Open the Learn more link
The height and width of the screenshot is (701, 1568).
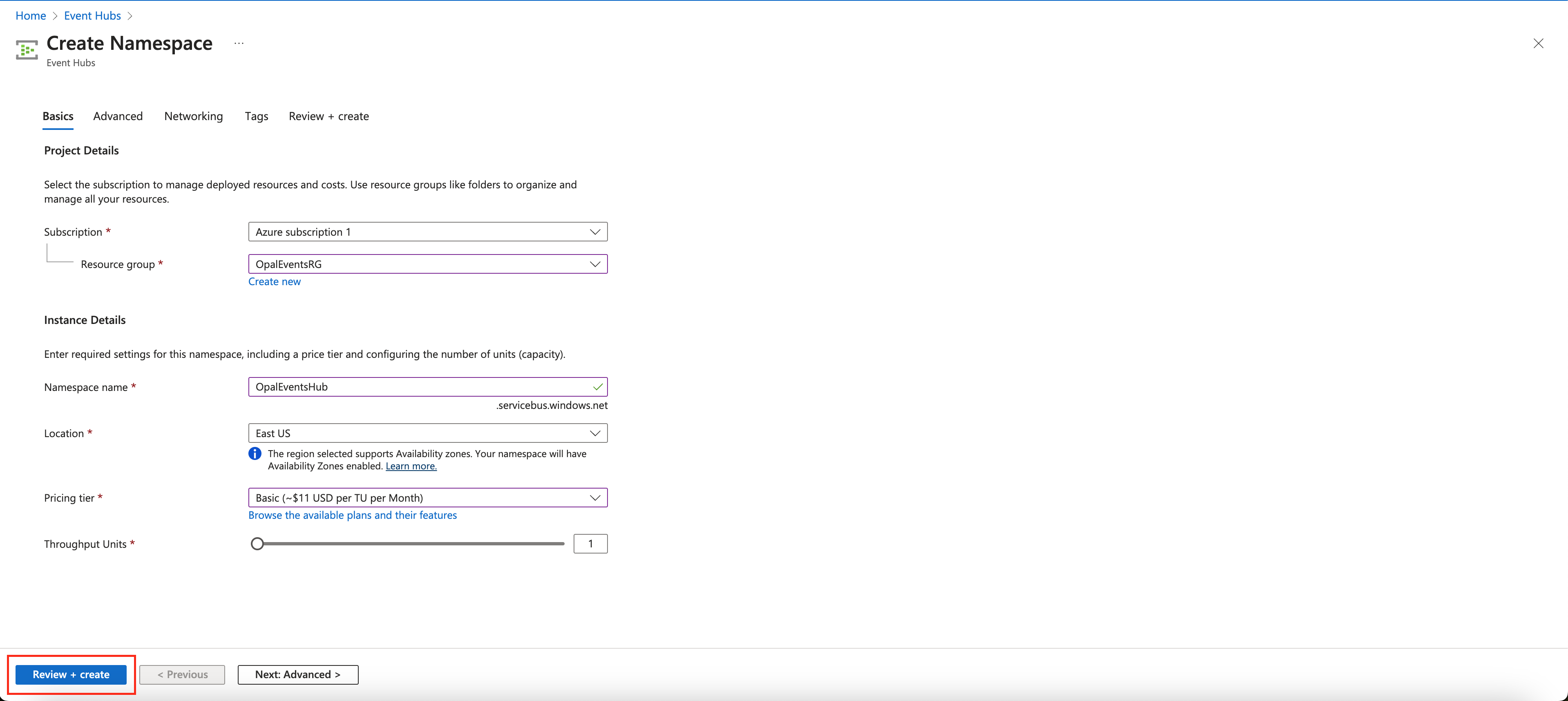click(411, 466)
